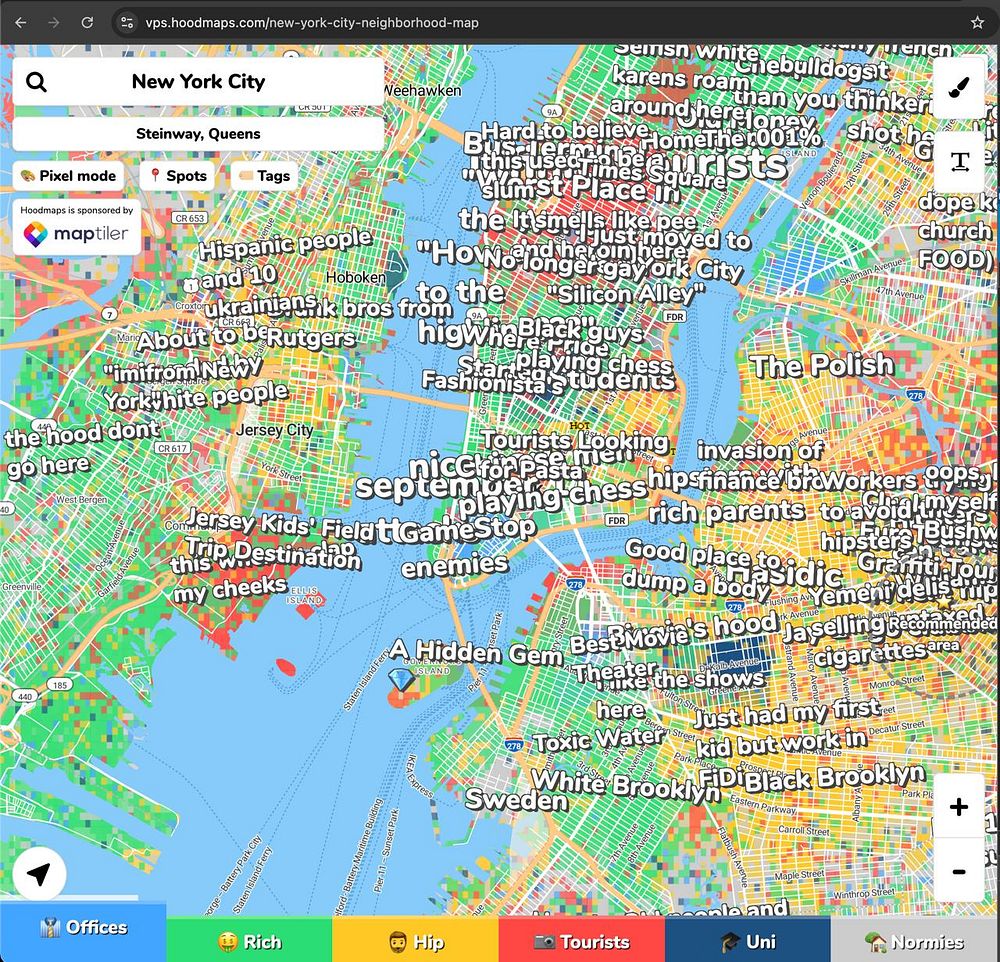The height and width of the screenshot is (962, 1000).
Task: Click the 'the hood dont go here' tag
Action: coord(82,448)
